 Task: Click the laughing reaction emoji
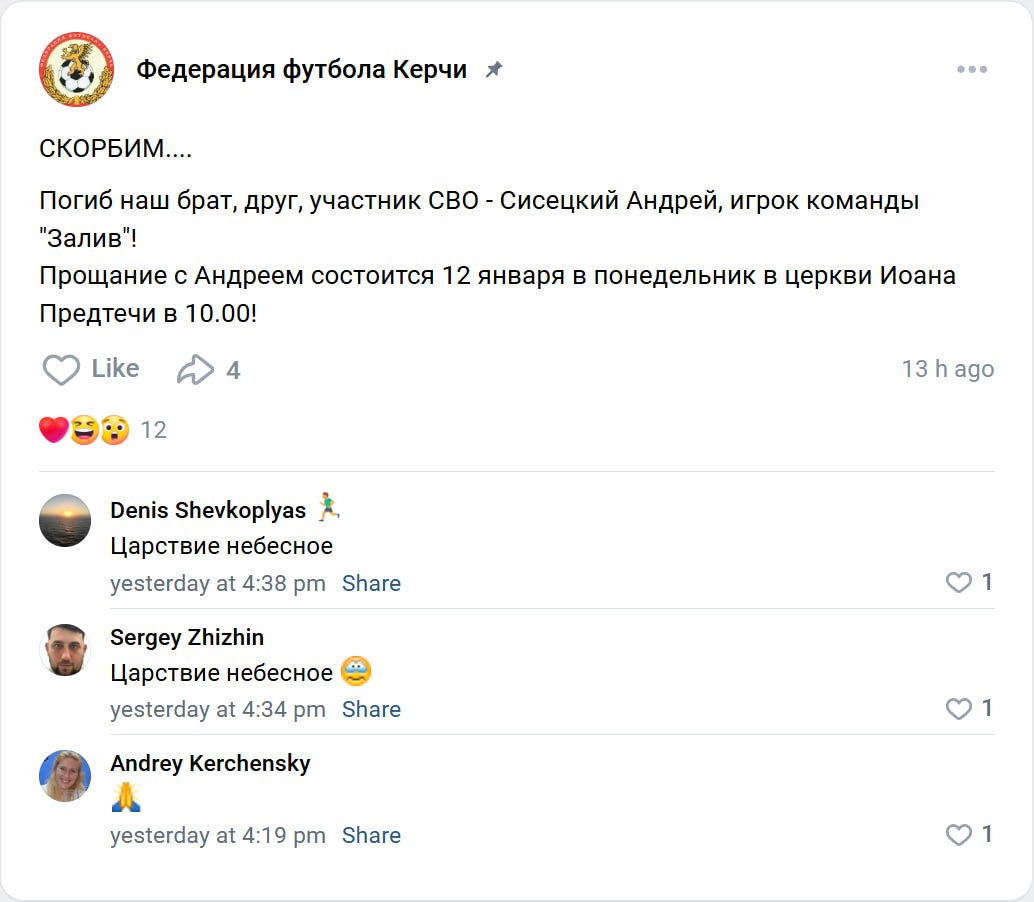tap(84, 430)
